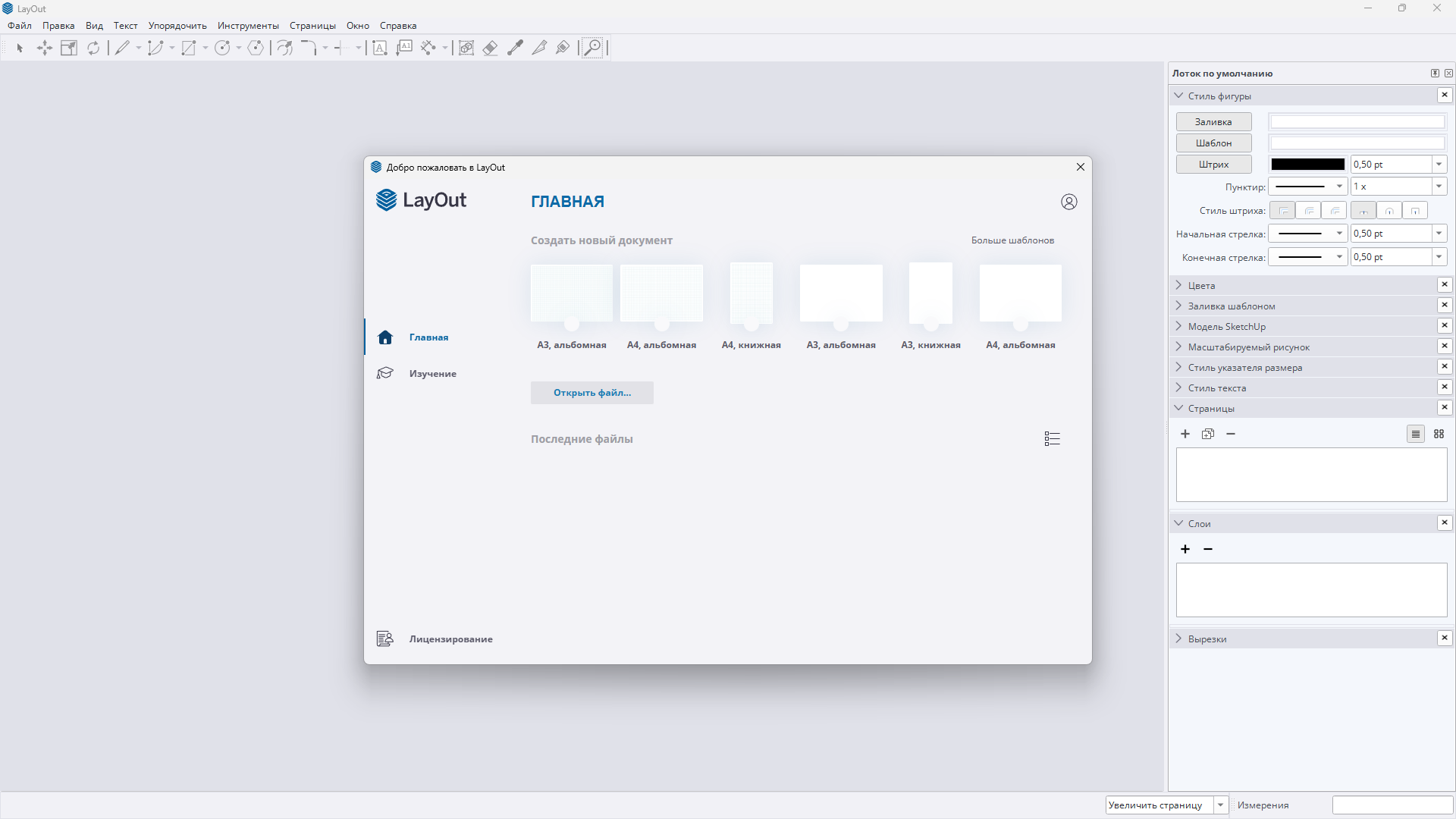1456x819 pixels.
Task: Click the black stroke color swatch
Action: point(1307,165)
